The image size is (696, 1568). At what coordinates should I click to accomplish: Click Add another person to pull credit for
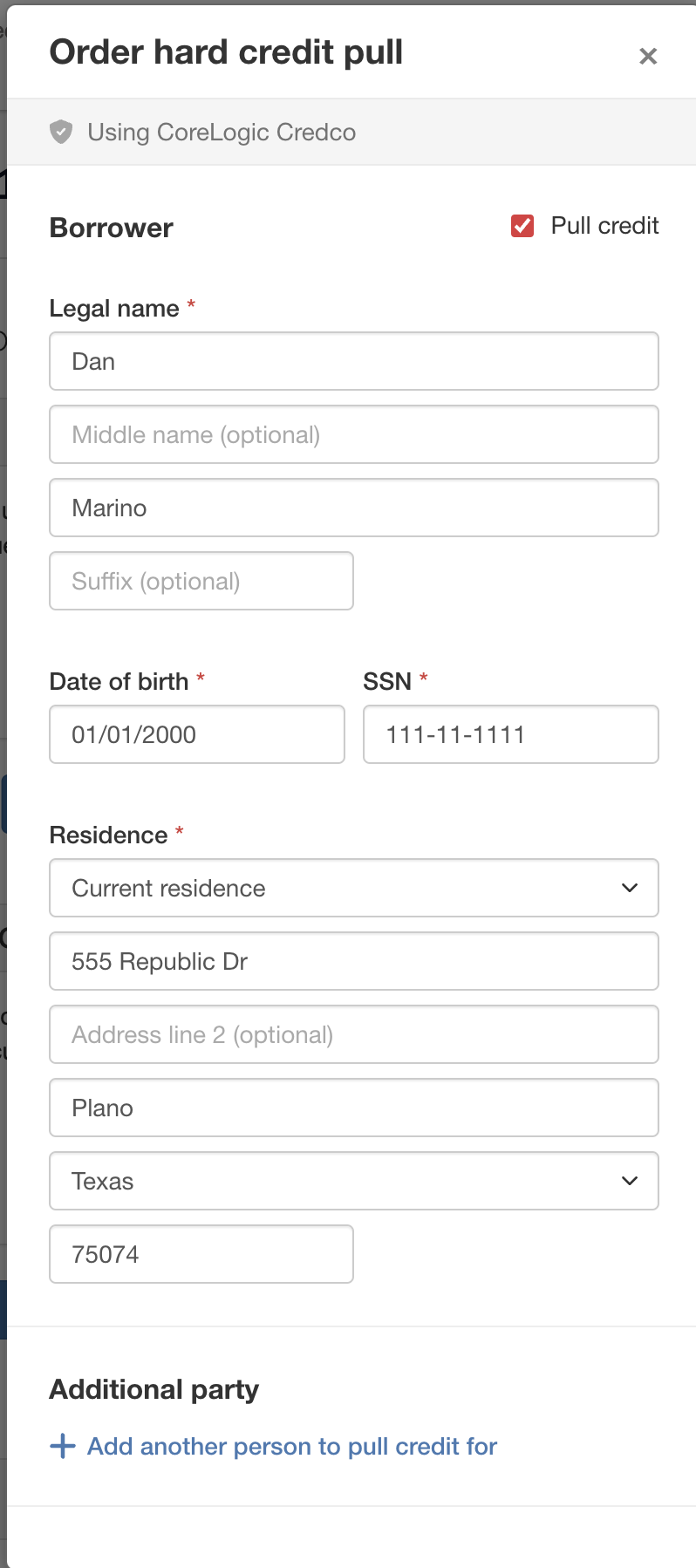click(x=292, y=1446)
